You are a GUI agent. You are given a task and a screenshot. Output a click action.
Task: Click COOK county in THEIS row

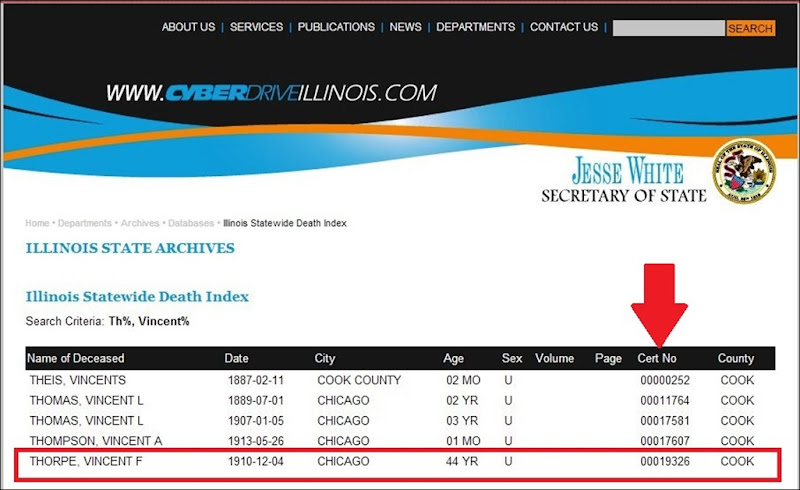[737, 380]
